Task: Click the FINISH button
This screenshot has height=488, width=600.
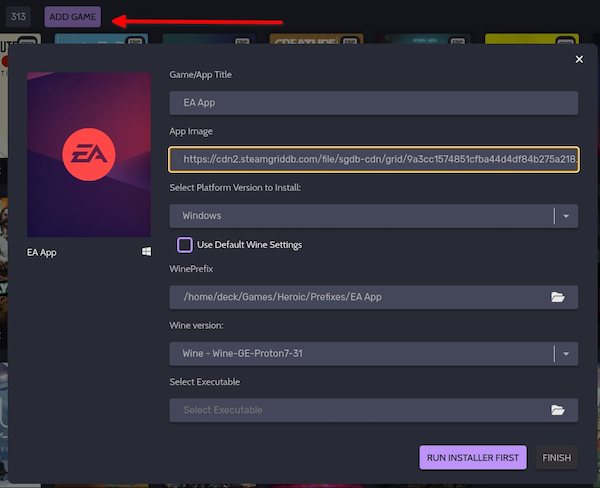Action: click(x=556, y=458)
